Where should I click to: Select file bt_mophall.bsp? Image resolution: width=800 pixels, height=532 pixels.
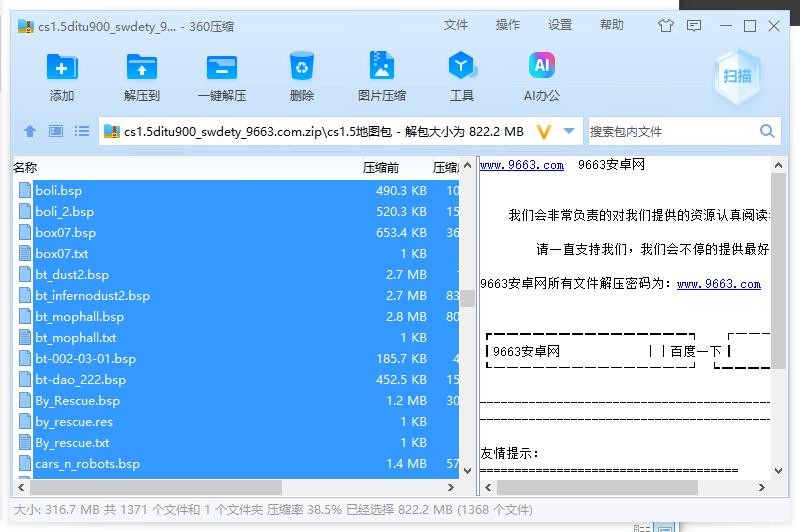pos(246,317)
